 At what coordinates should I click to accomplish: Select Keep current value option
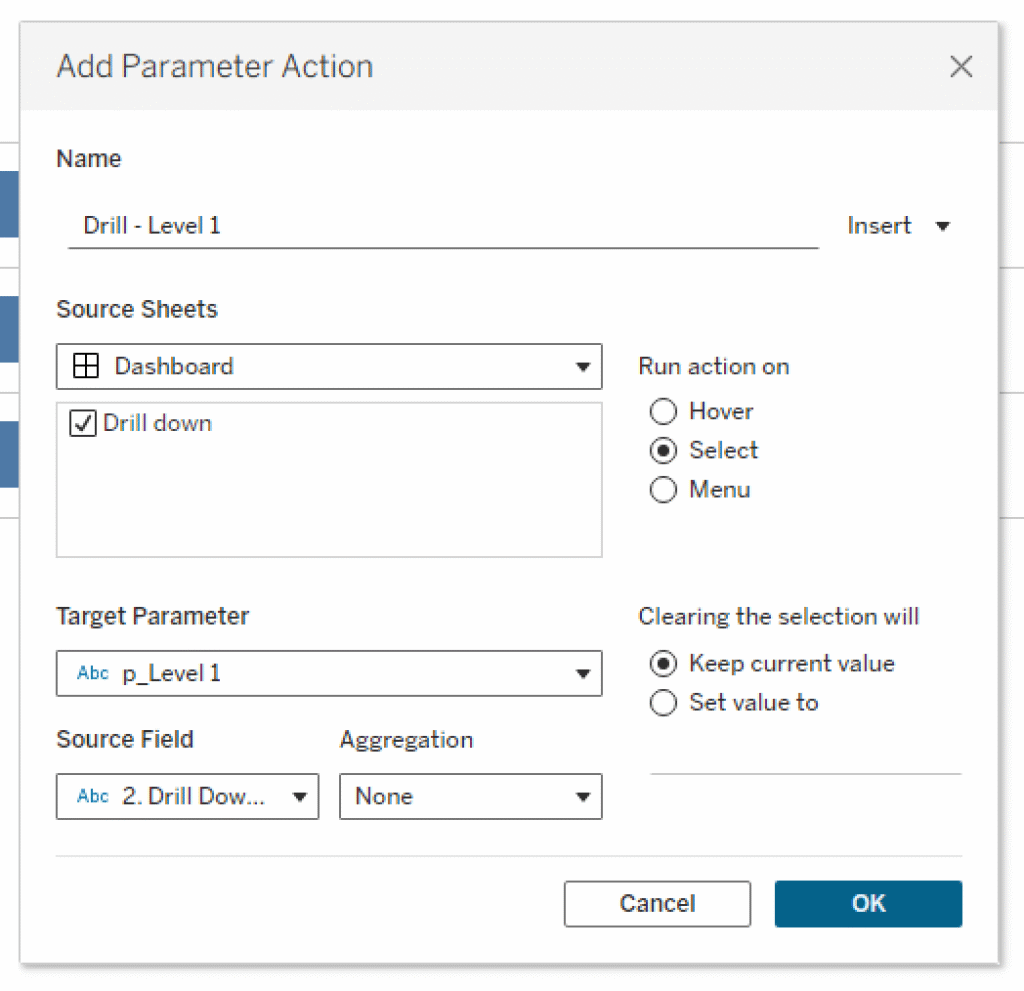[x=663, y=664]
